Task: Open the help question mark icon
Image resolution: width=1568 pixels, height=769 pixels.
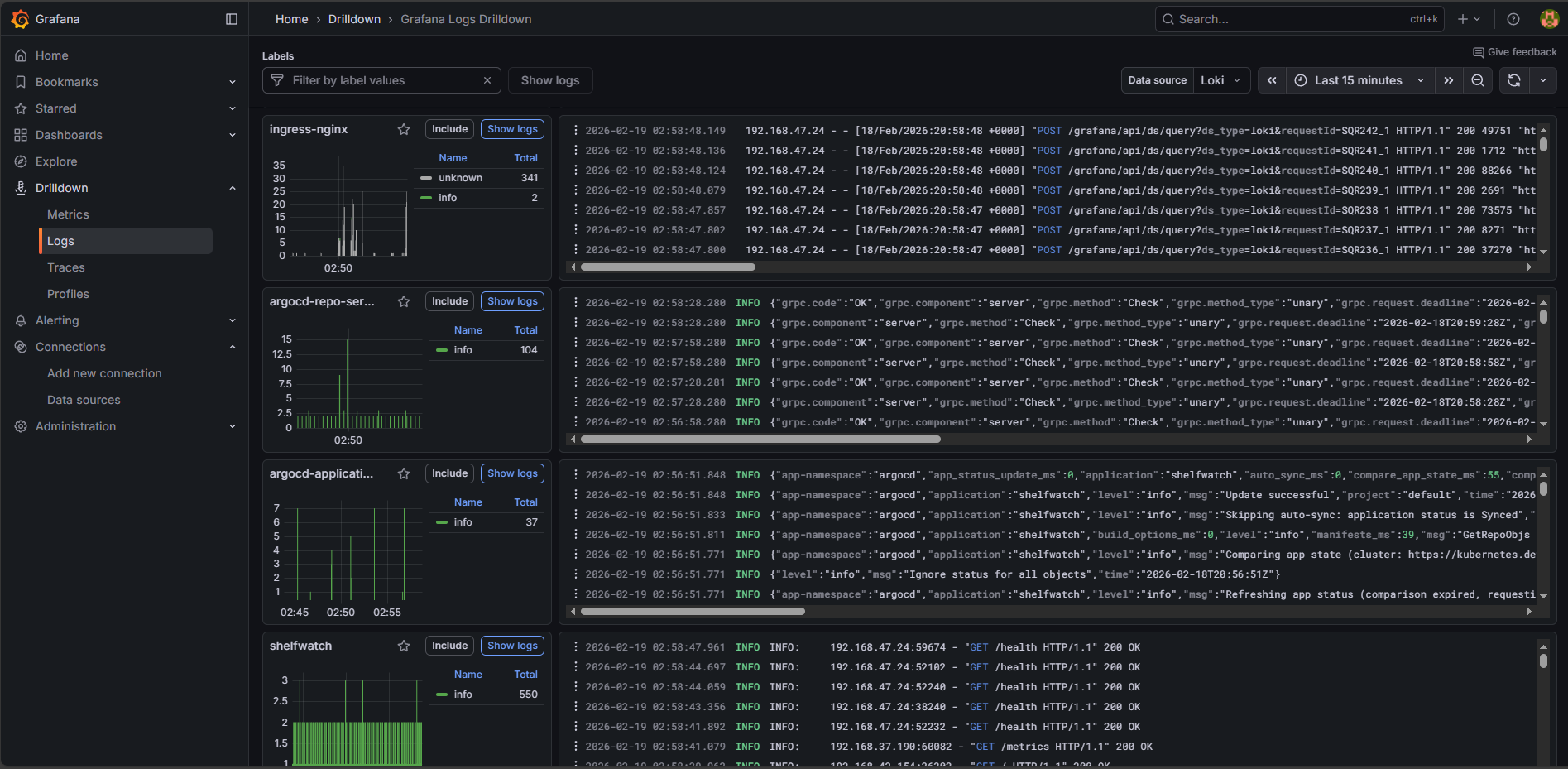Action: point(1513,19)
